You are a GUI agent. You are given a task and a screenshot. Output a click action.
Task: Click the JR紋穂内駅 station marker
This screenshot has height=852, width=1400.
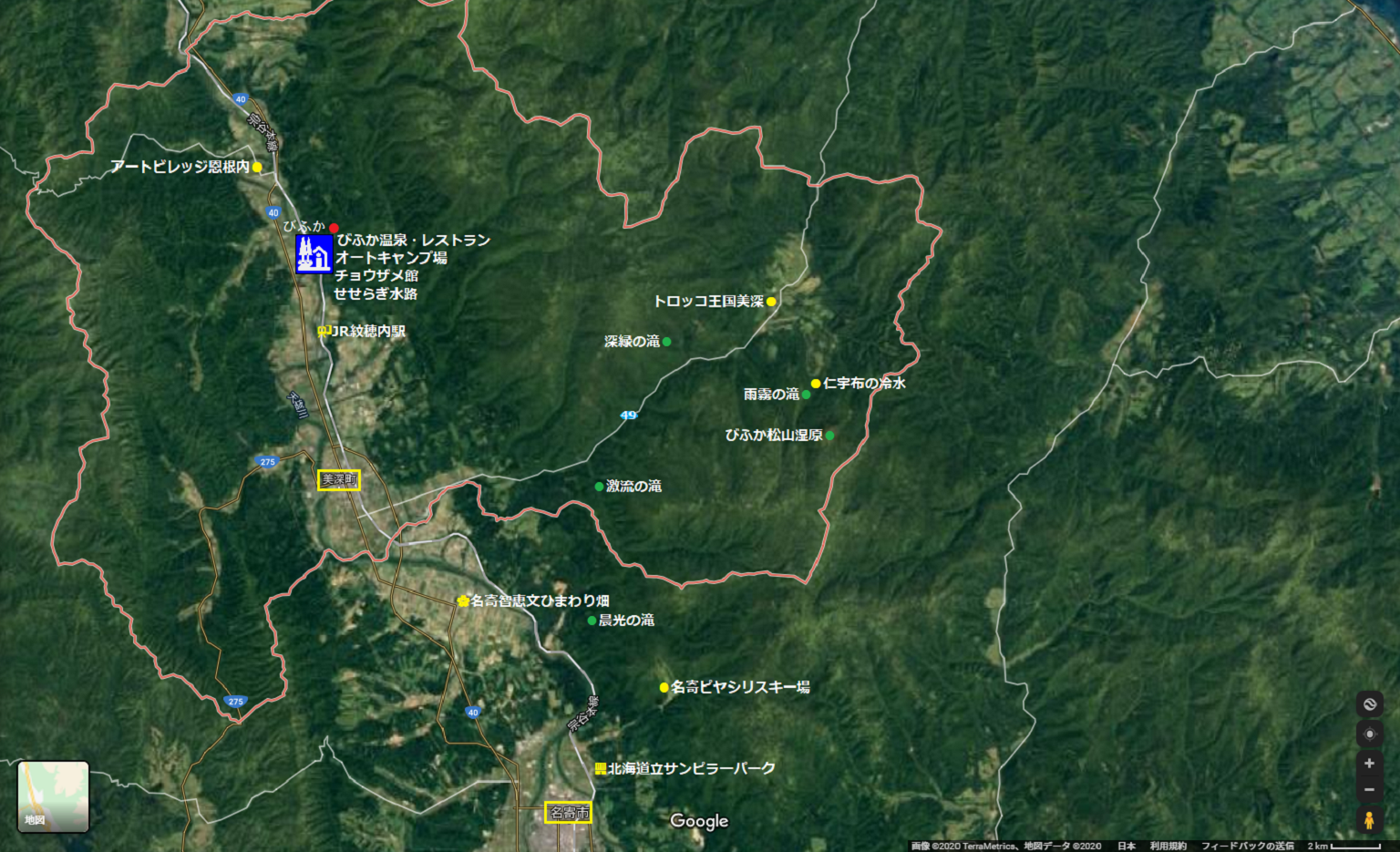[x=322, y=332]
